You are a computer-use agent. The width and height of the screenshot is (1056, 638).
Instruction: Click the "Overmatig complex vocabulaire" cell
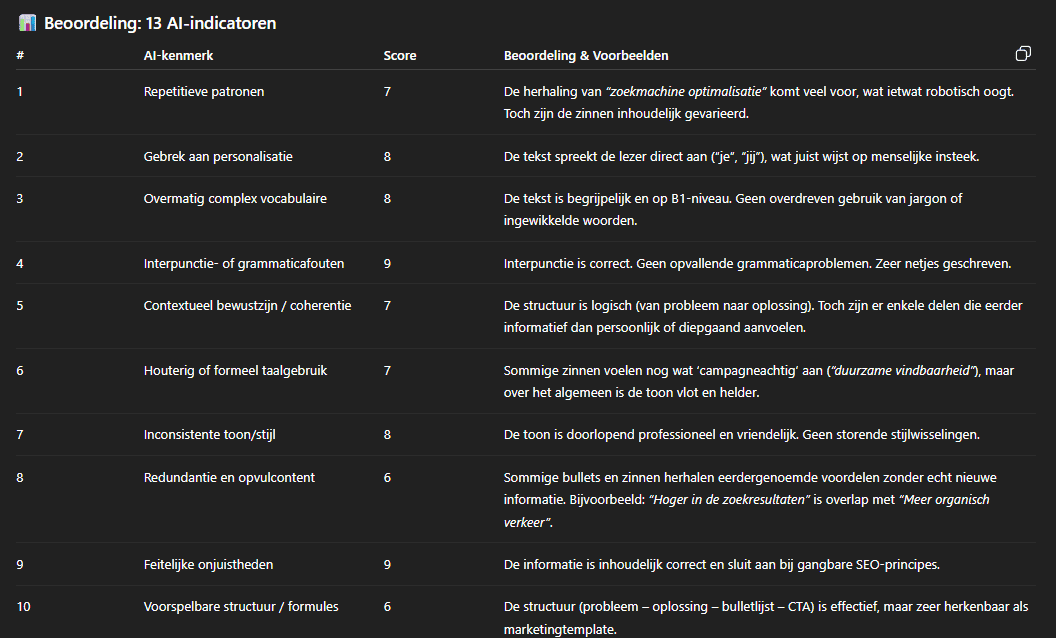[235, 199]
